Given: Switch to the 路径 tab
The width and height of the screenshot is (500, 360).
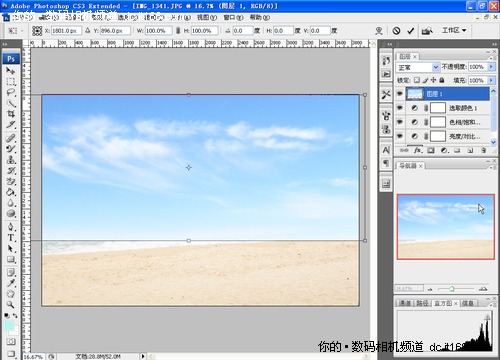Looking at the screenshot, I should (x=422, y=303).
